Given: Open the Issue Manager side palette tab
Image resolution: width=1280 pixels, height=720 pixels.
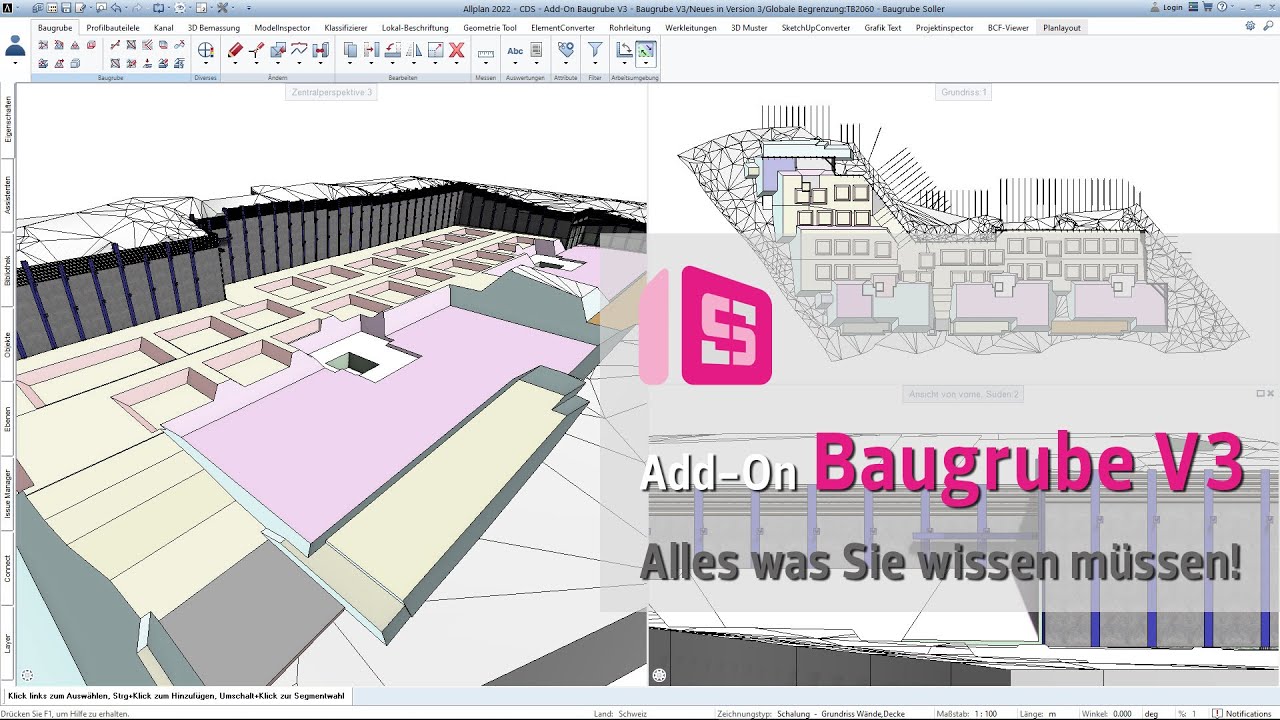Looking at the screenshot, I should [x=8, y=492].
